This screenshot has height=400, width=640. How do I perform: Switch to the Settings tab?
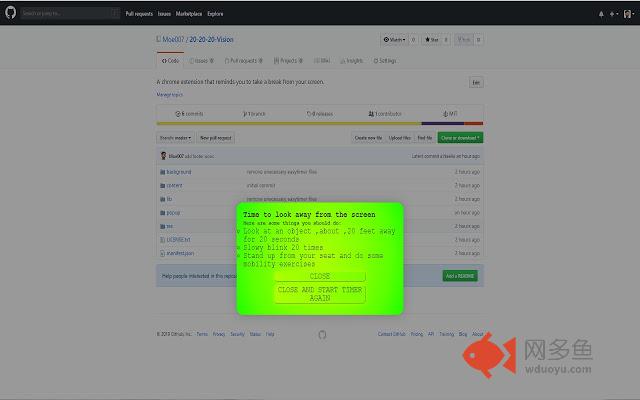click(x=385, y=60)
